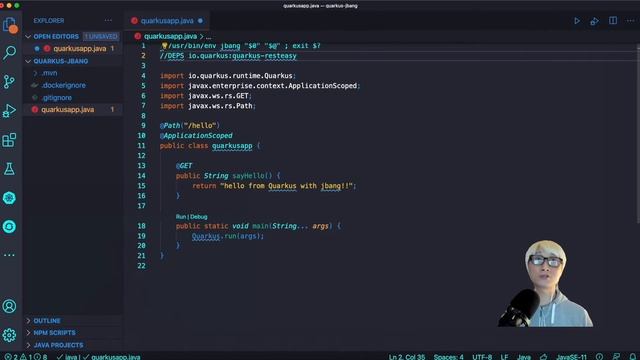Click the 1 UNSAVED badge

pos(101,37)
